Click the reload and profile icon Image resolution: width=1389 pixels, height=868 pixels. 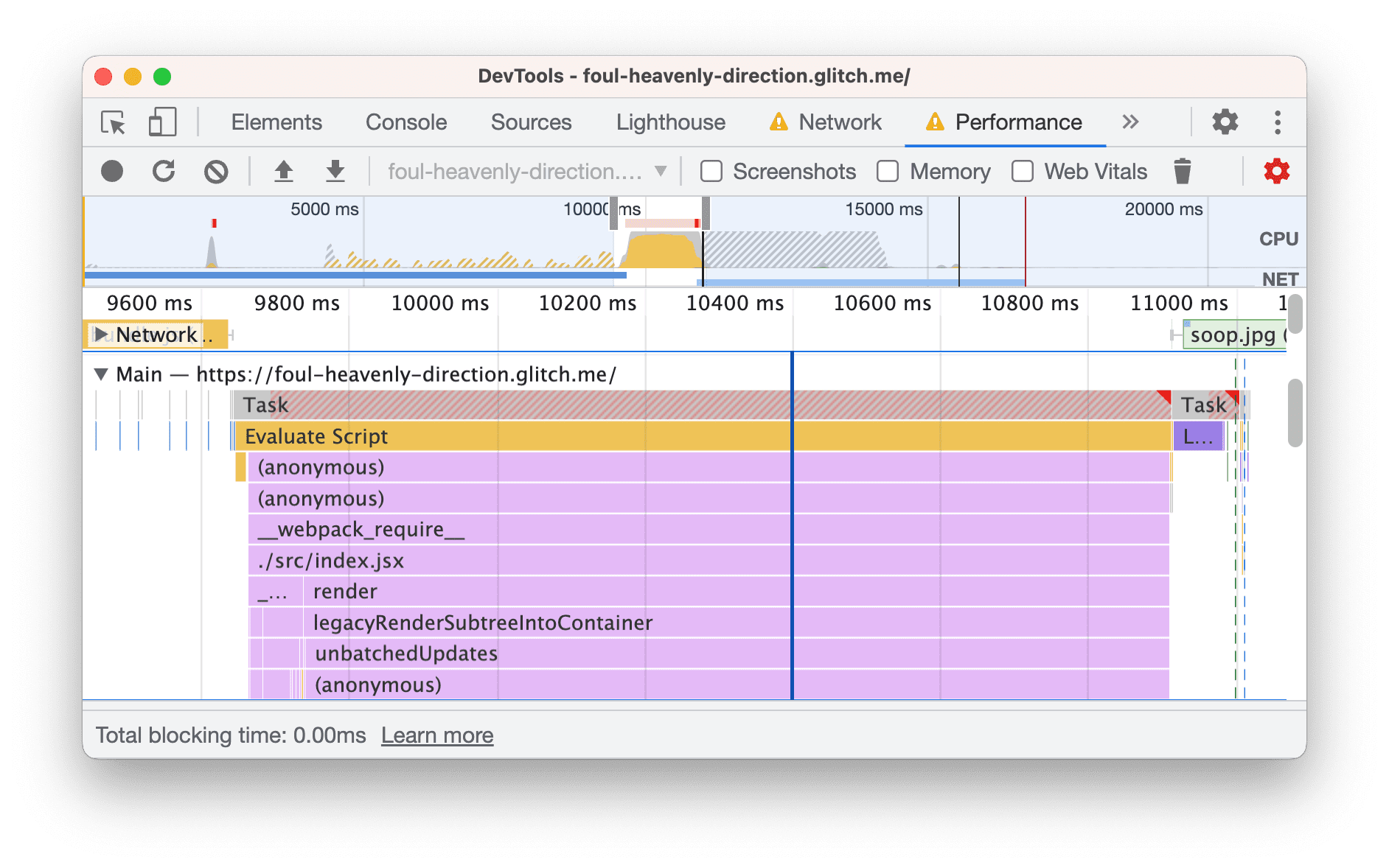click(x=164, y=172)
